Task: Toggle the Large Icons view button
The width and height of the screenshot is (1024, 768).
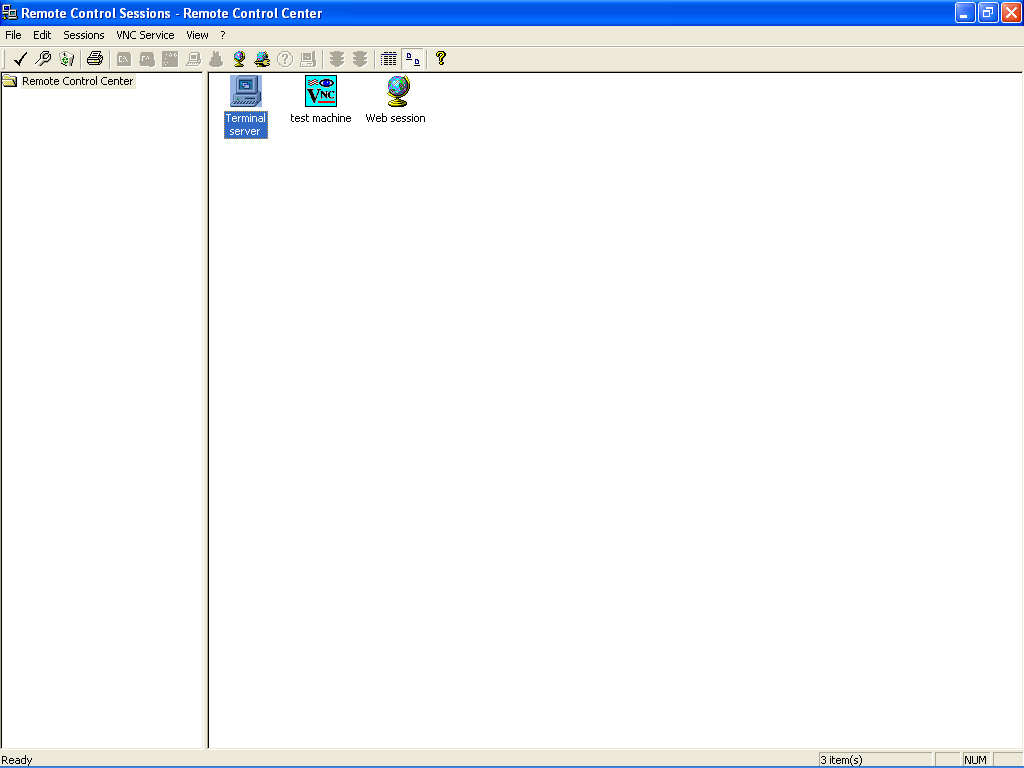Action: pos(412,59)
